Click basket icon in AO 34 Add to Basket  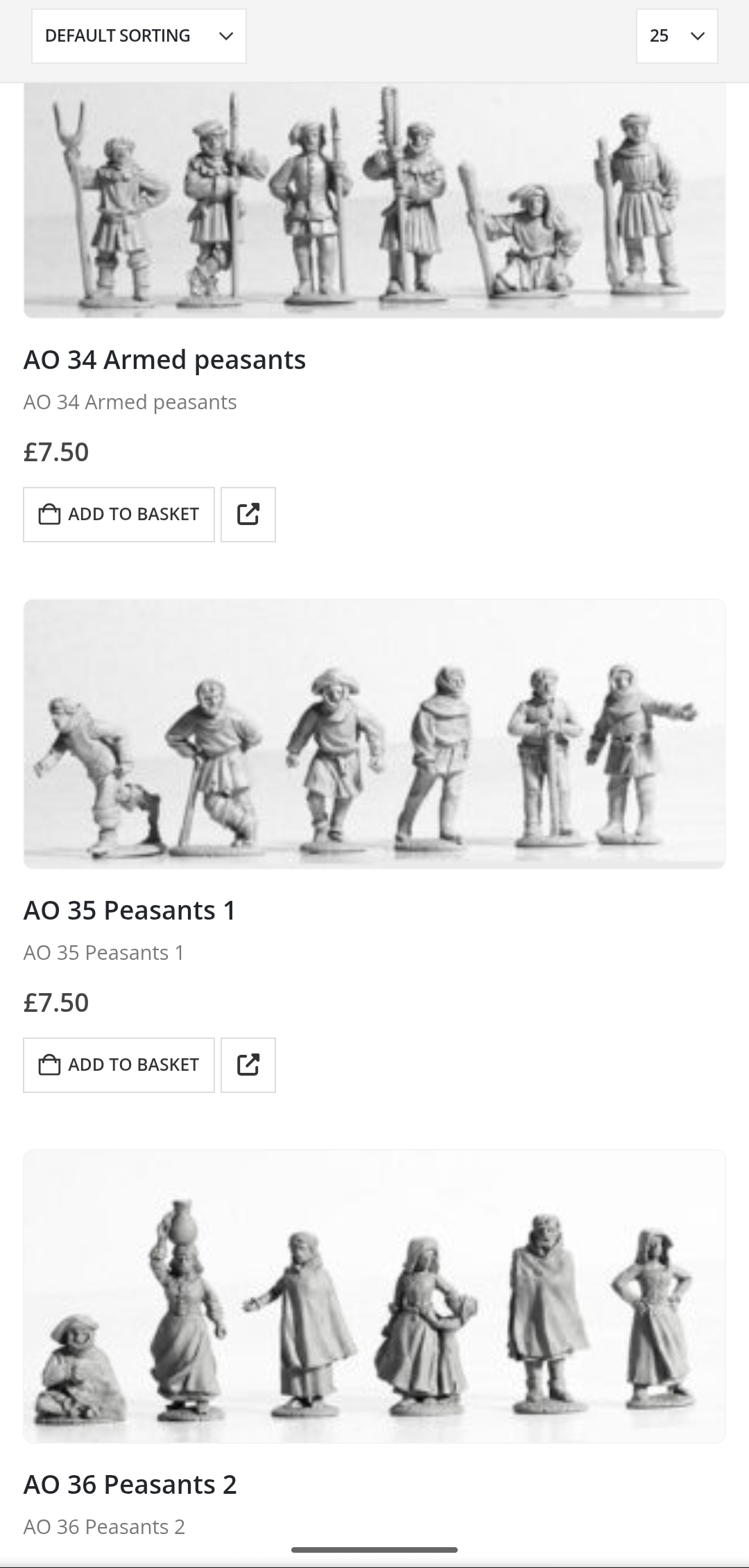coord(49,515)
